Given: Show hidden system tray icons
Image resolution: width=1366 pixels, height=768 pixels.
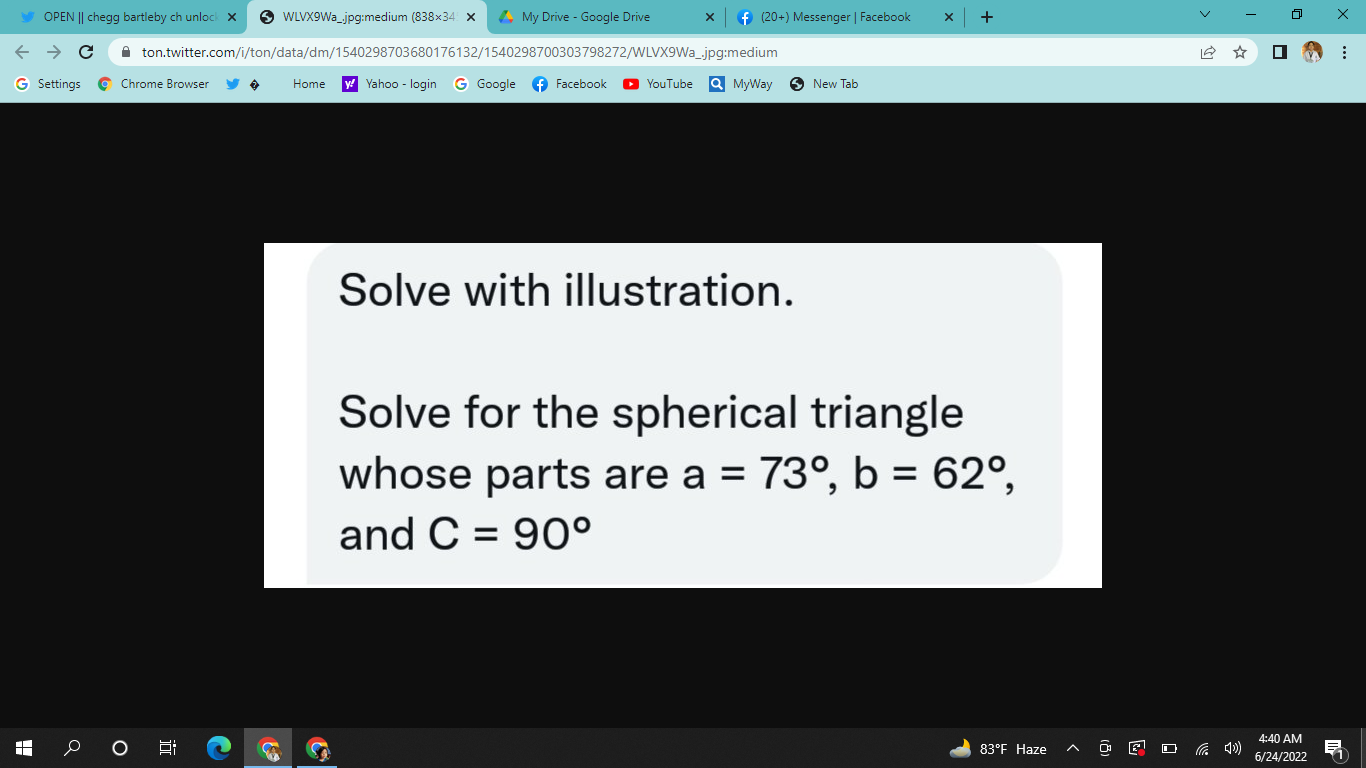Looking at the screenshot, I should point(1072,749).
